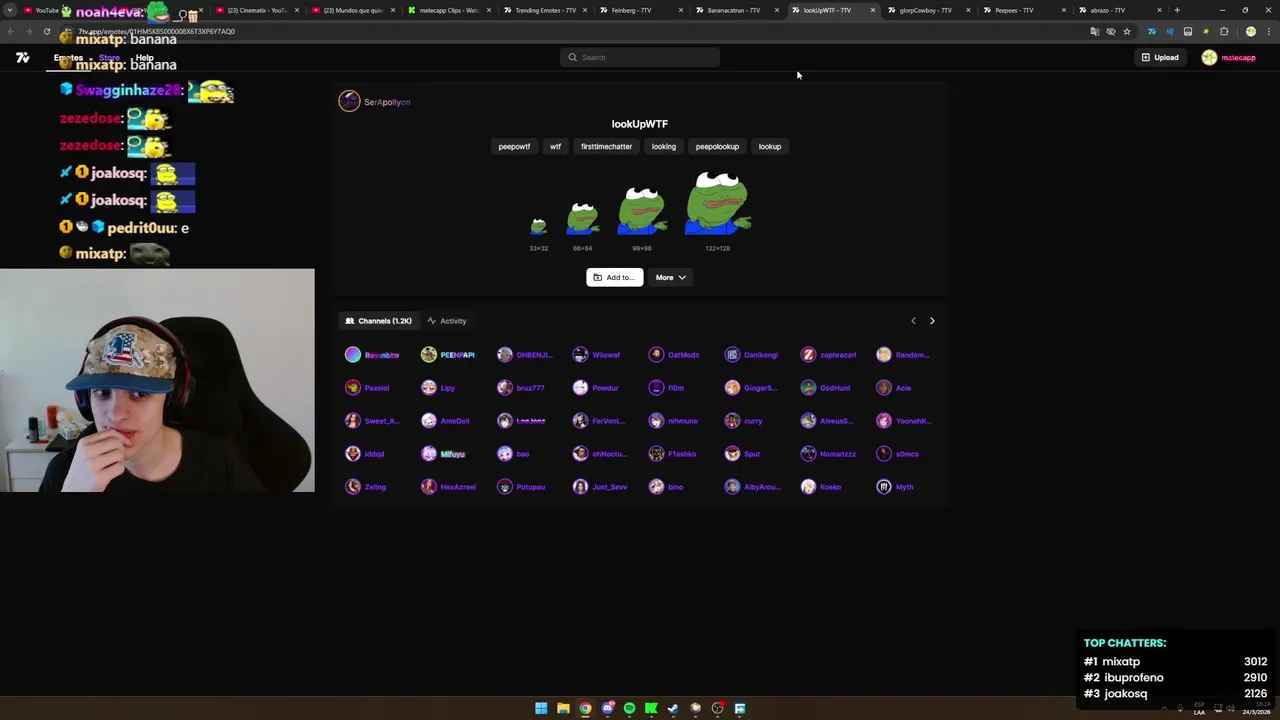
Task: Open the PEENPAPI channel
Action: (x=447, y=355)
